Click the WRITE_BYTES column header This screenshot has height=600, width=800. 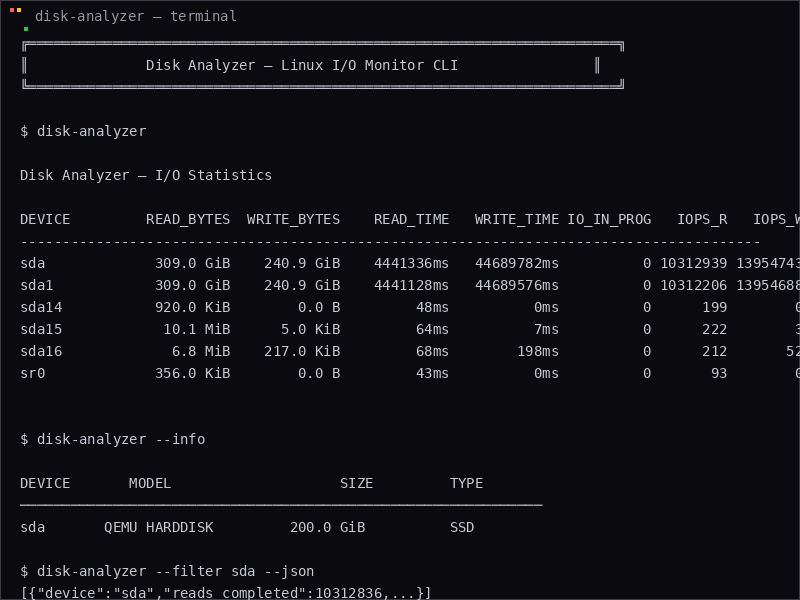coord(293,220)
